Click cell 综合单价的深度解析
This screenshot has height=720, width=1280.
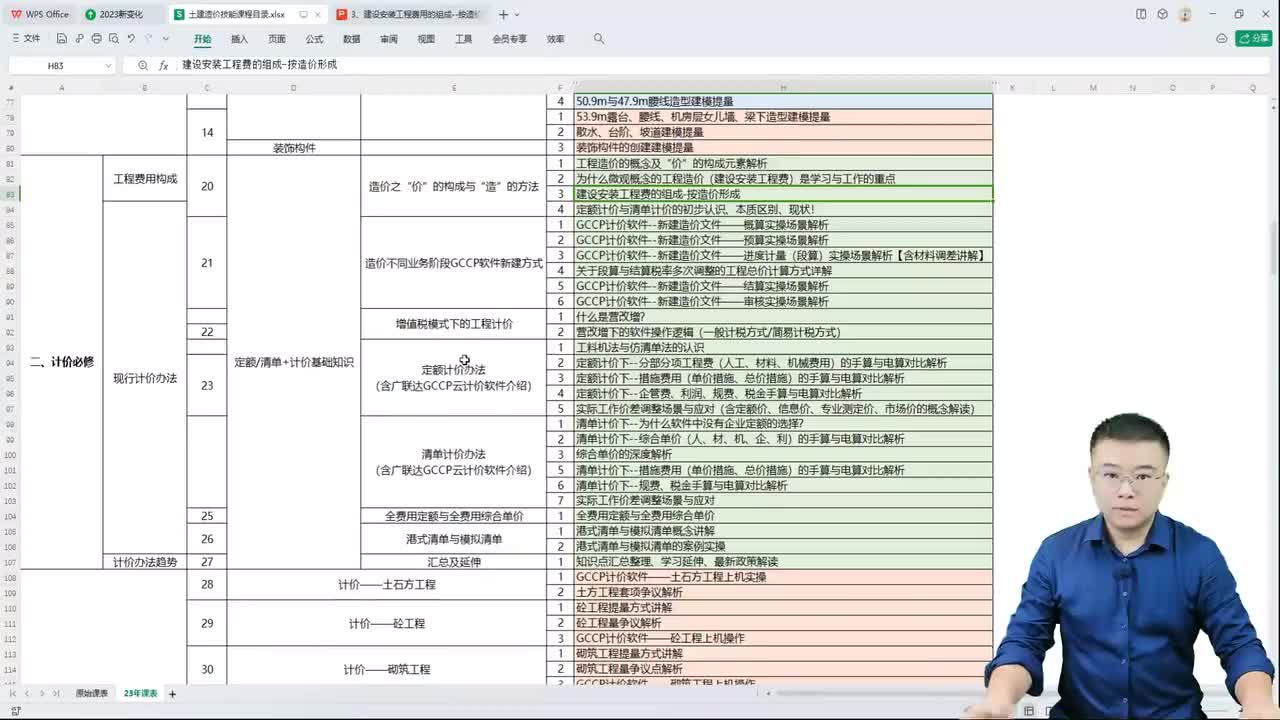[x=783, y=454]
